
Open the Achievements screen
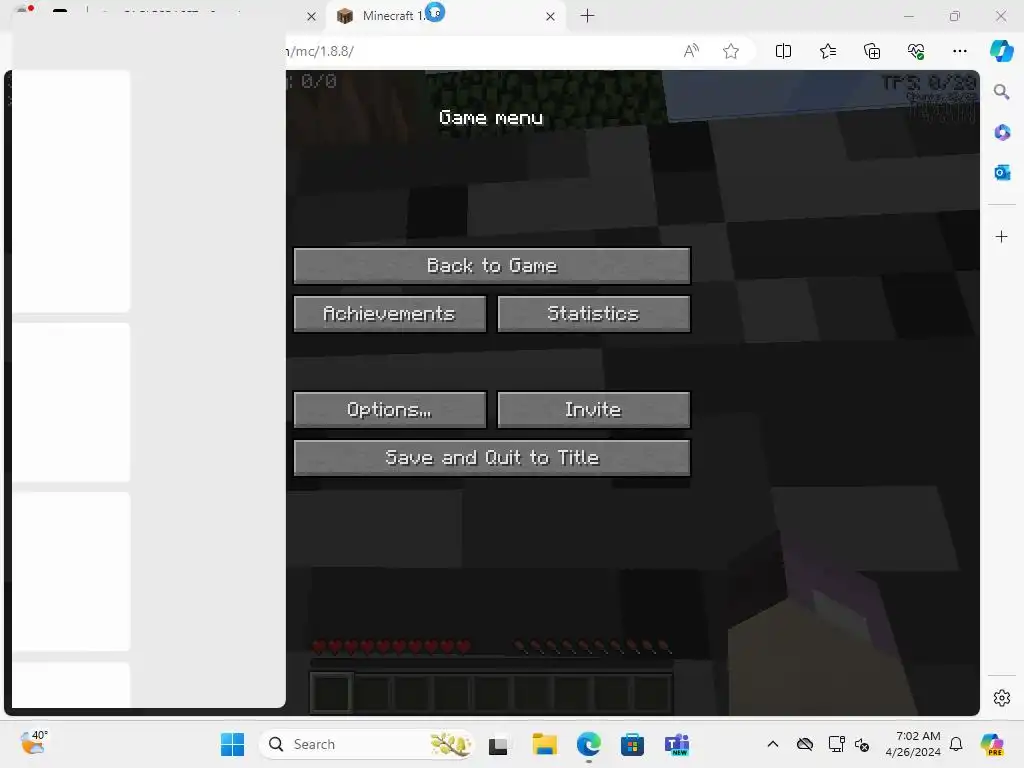click(390, 313)
